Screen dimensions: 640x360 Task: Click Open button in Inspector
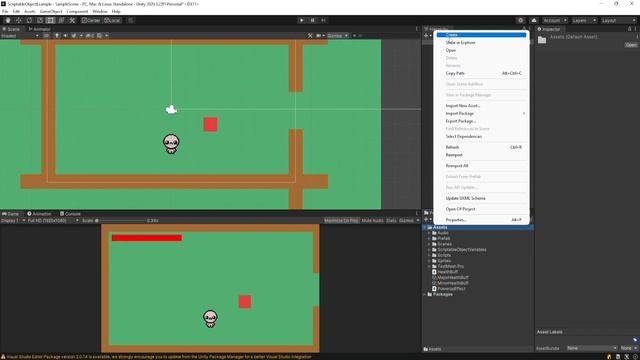click(631, 45)
